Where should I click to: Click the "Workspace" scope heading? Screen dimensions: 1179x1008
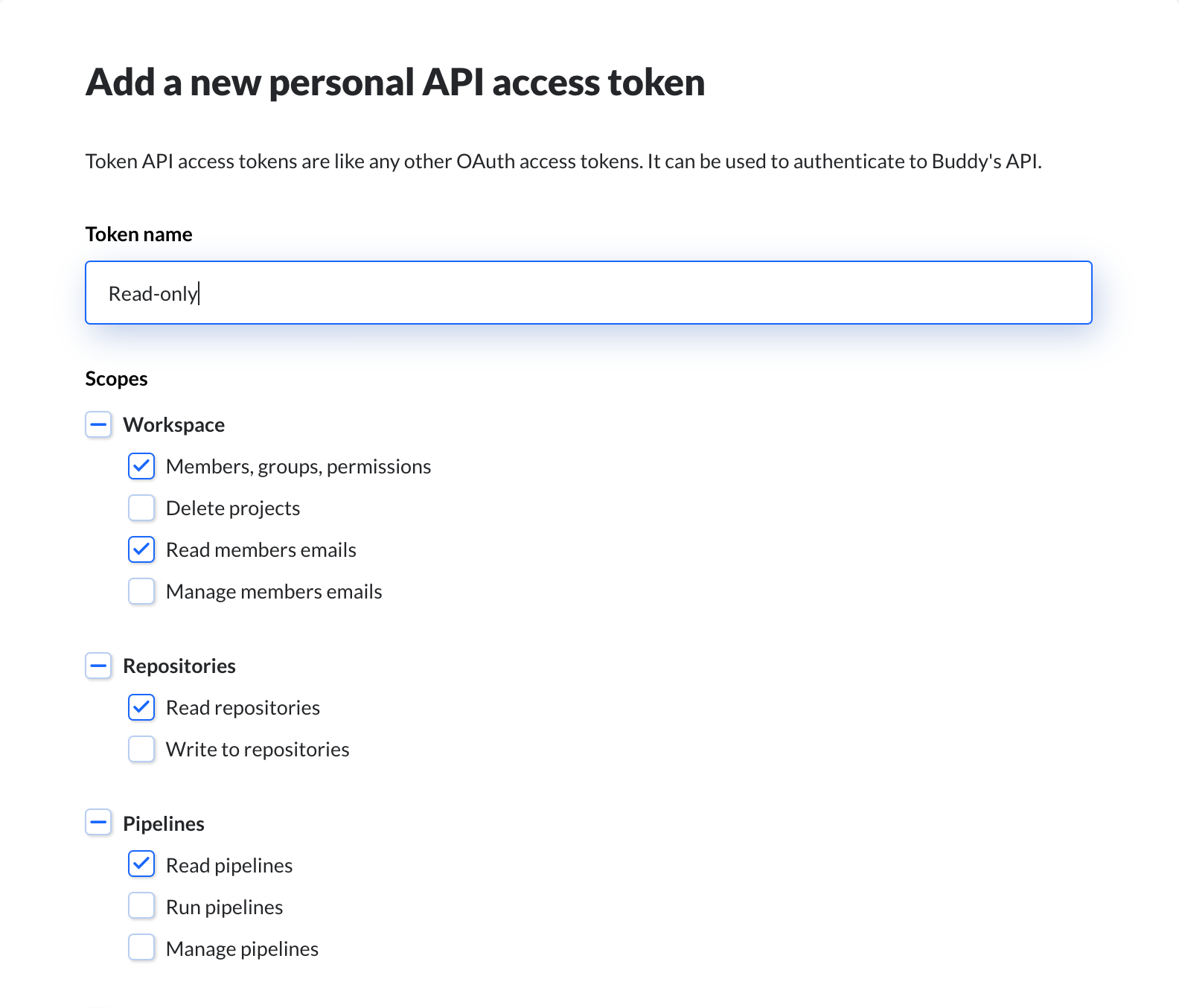(x=173, y=424)
